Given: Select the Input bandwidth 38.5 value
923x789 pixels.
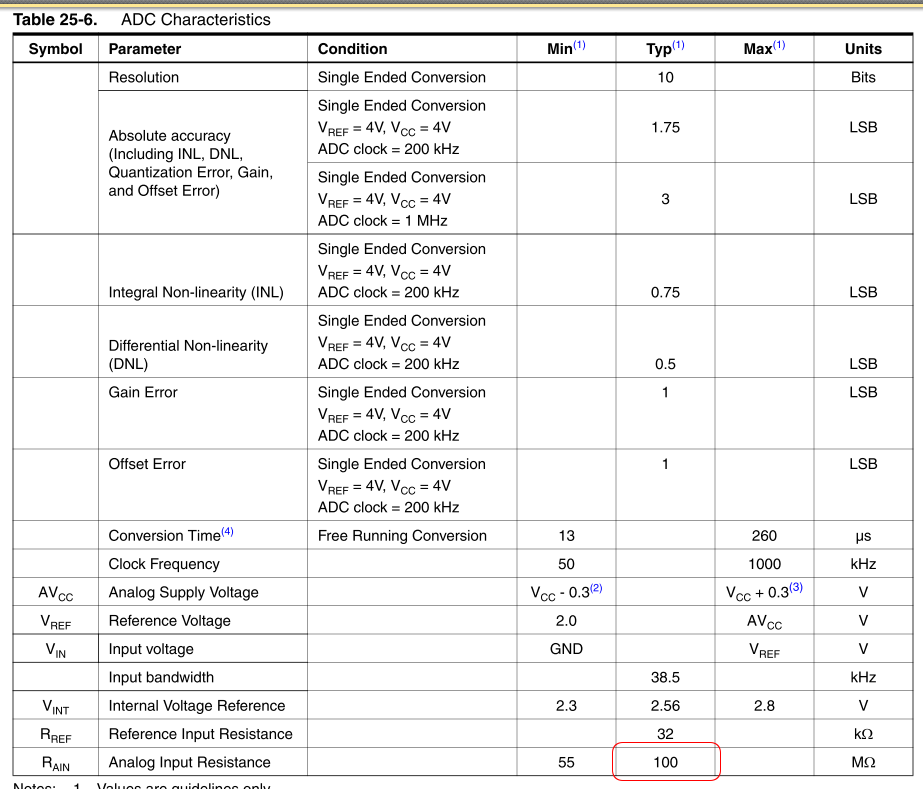Looking at the screenshot, I should pos(665,678).
